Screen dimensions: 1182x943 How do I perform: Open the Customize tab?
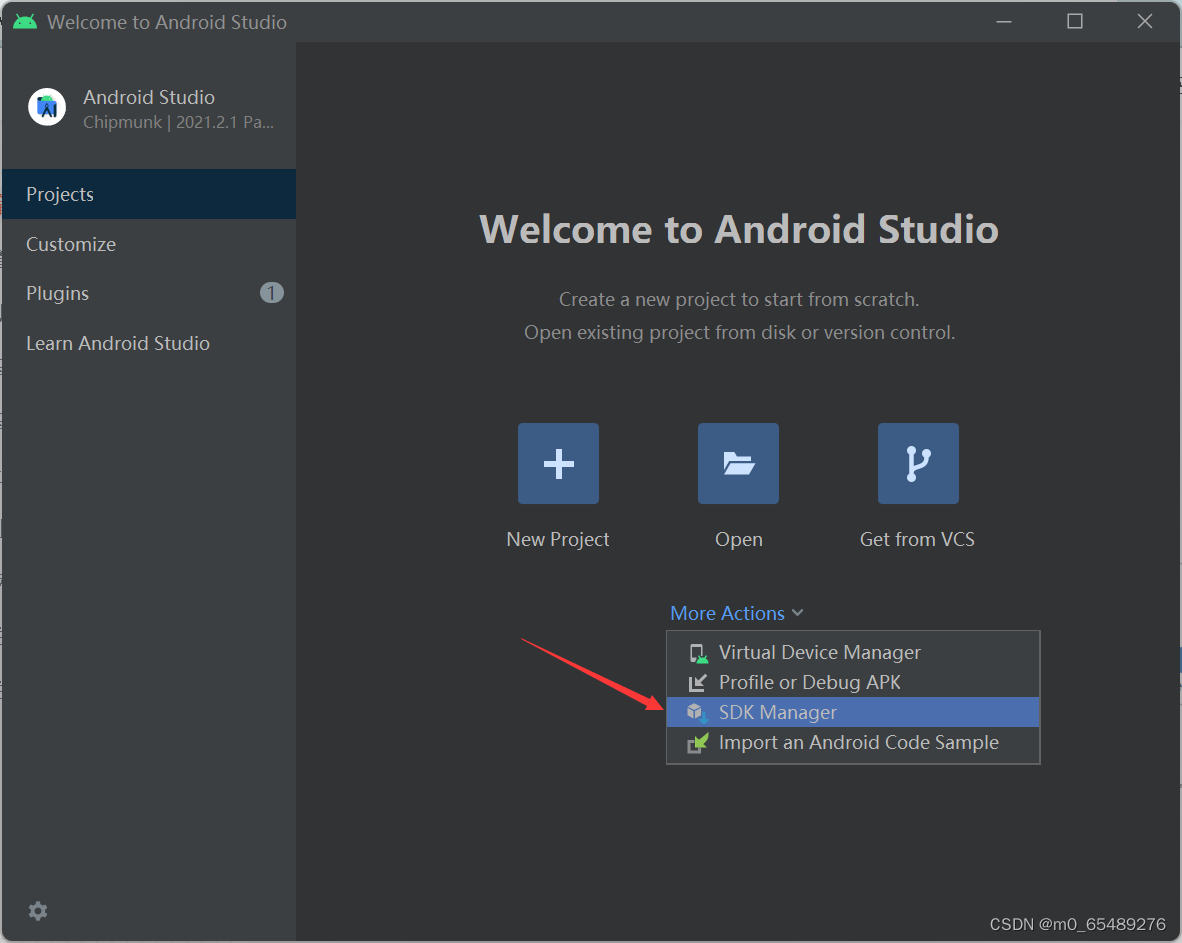pos(149,244)
